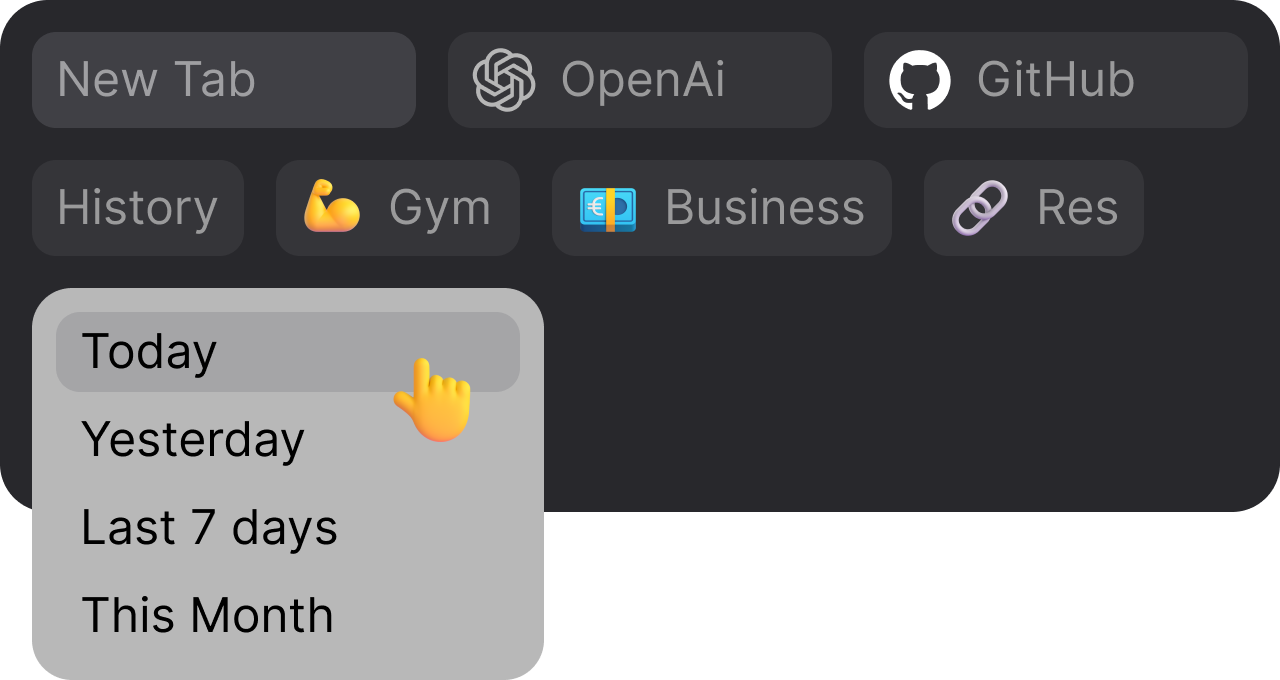
Task: Pick Last 7 days menu entry
Action: (x=288, y=528)
